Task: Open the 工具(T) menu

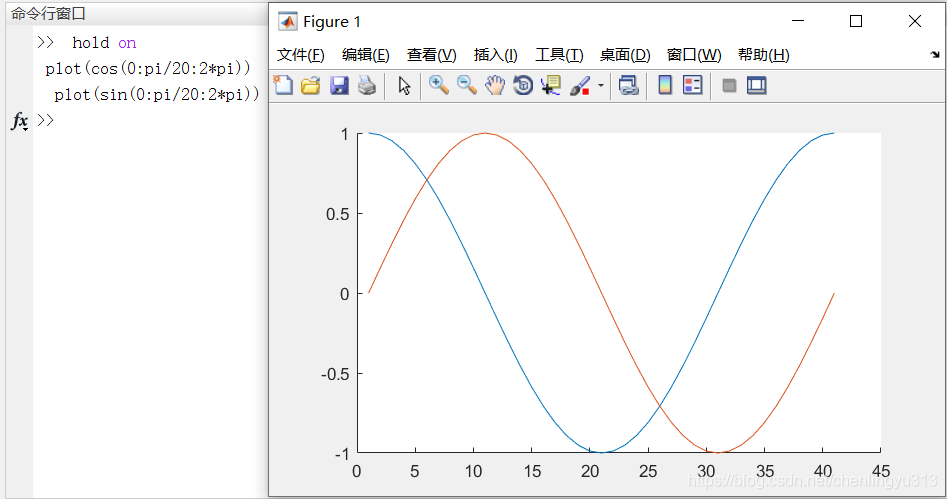Action: click(559, 55)
